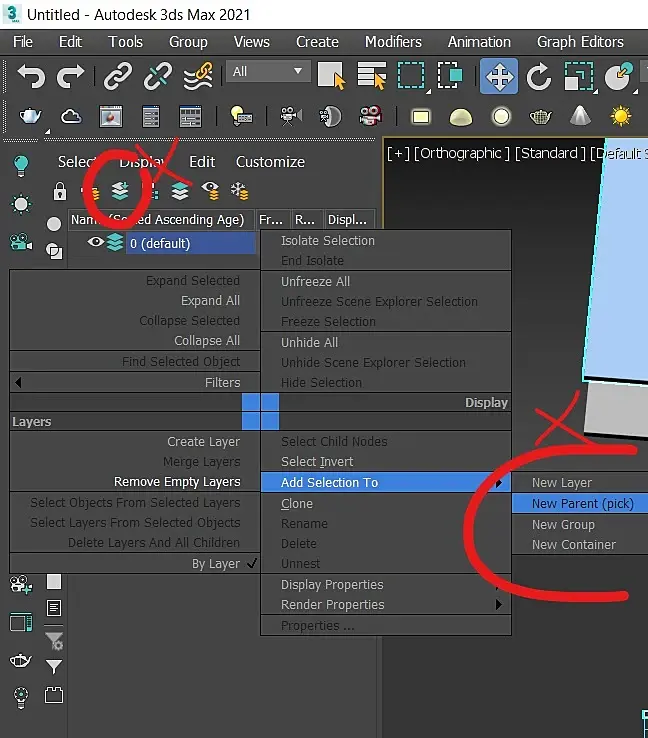This screenshot has width=648, height=738.
Task: Click the Select Object cursor tool
Action: (x=331, y=76)
